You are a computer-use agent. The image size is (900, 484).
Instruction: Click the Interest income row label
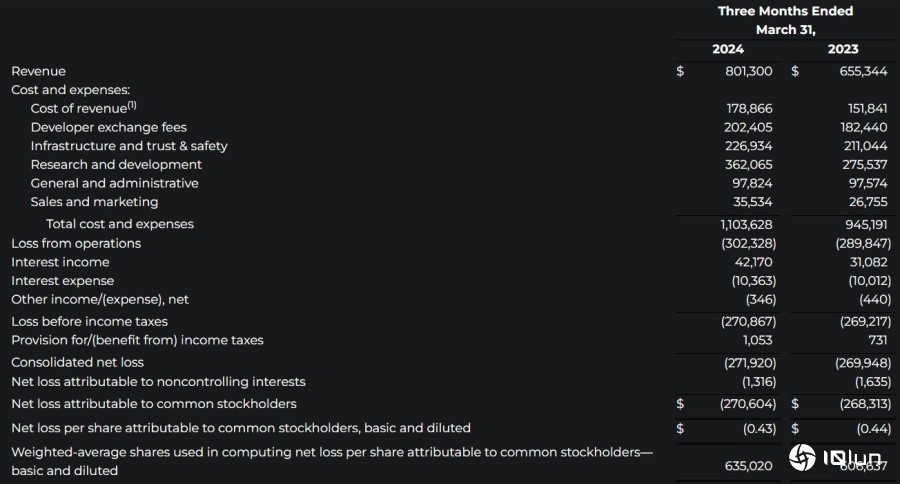pyautogui.click(x=60, y=262)
